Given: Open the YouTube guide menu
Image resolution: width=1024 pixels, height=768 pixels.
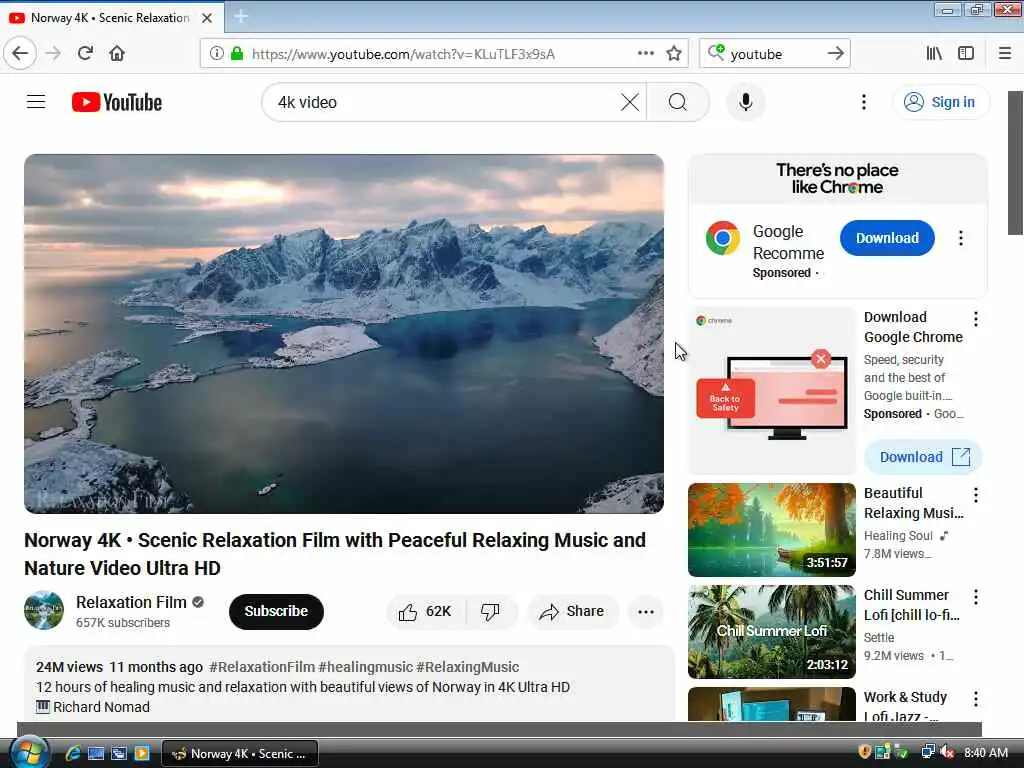Looking at the screenshot, I should tap(36, 102).
